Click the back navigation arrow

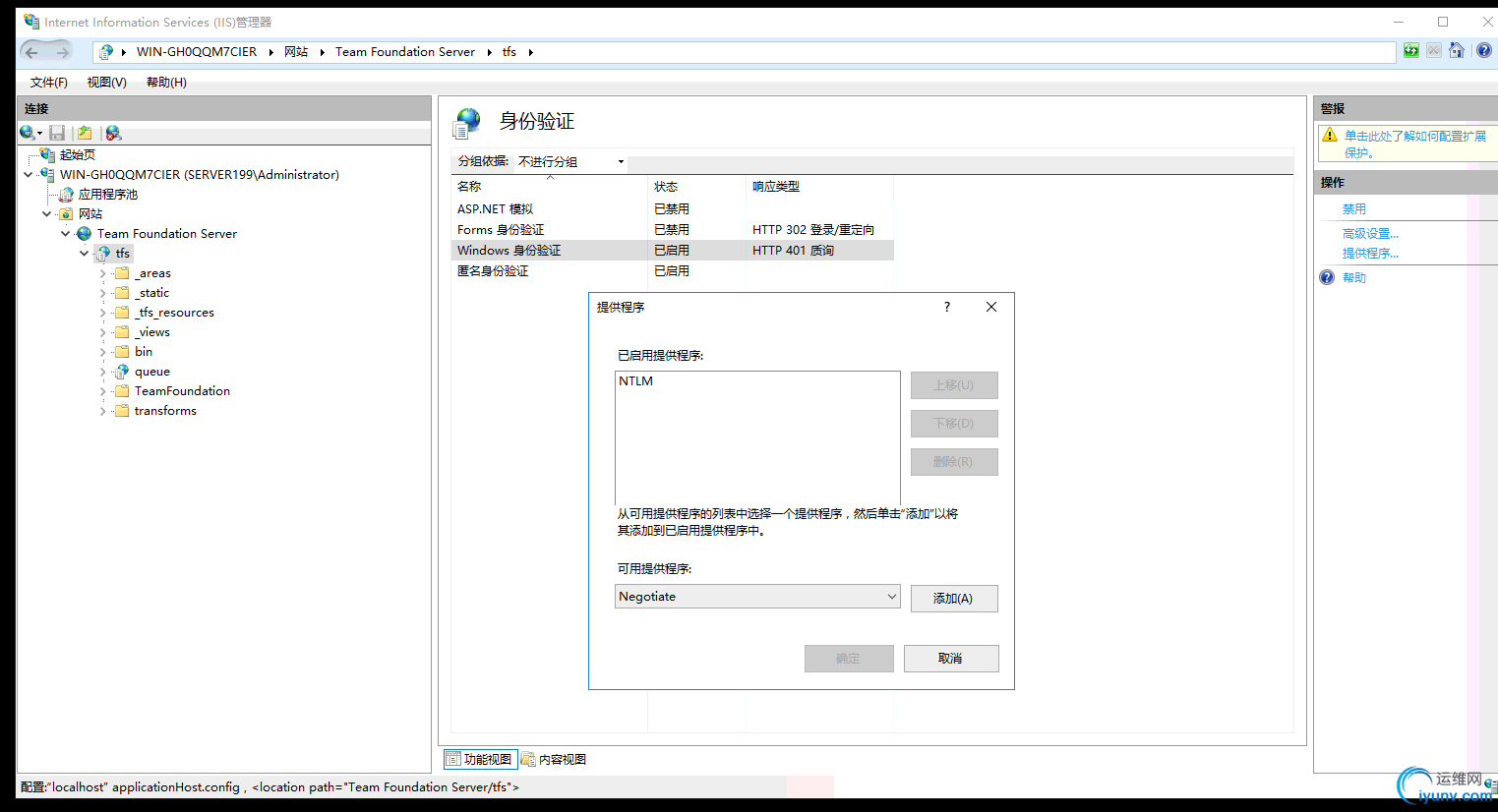[x=31, y=52]
